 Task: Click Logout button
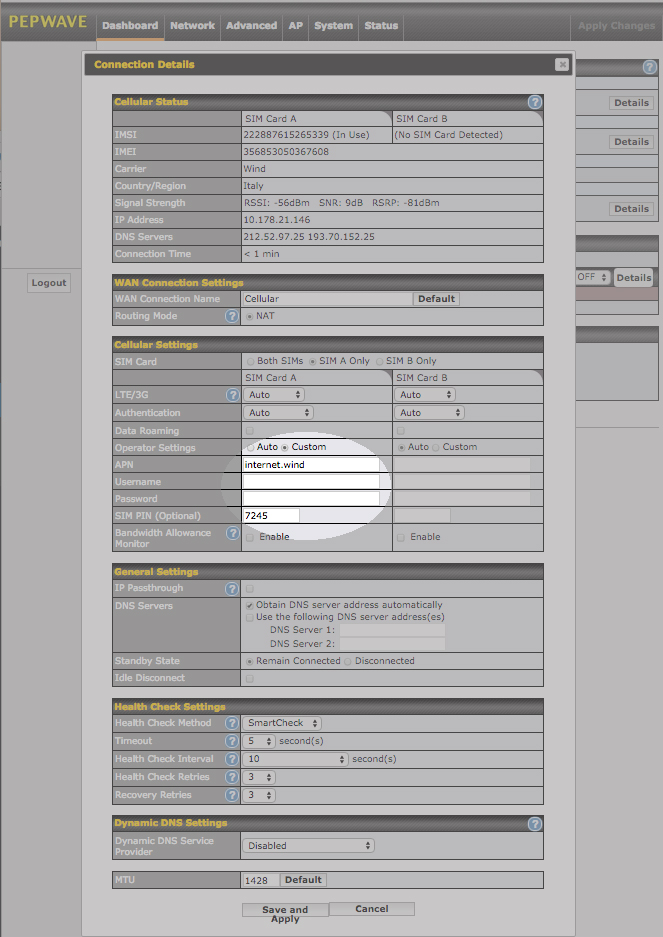point(49,283)
